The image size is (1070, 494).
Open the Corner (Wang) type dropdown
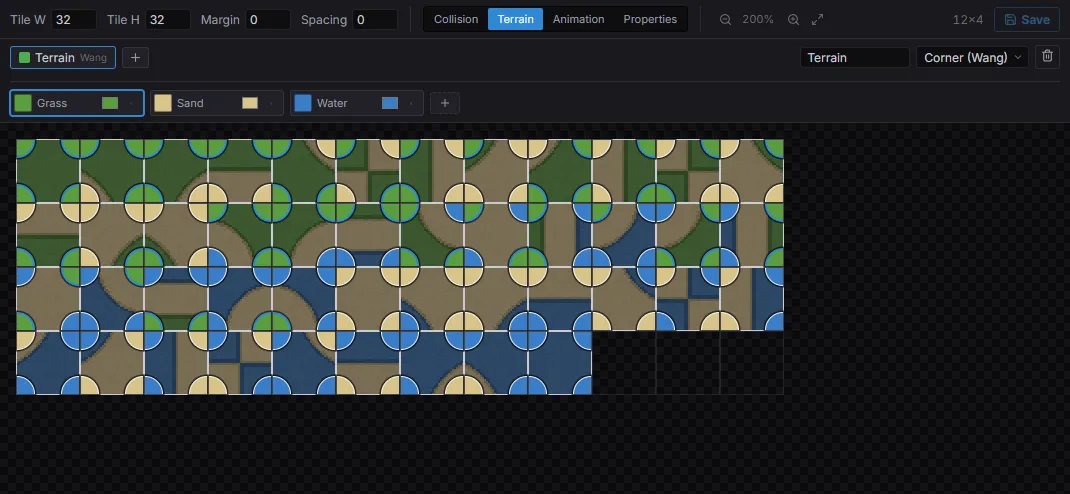[972, 57]
